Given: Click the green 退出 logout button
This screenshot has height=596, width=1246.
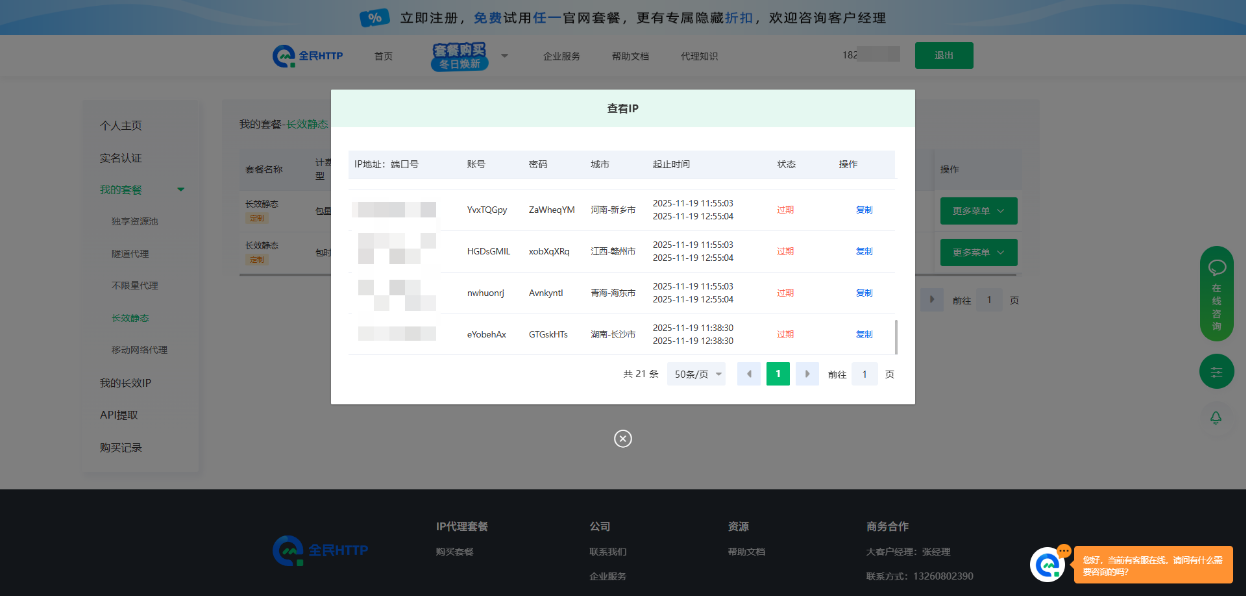Looking at the screenshot, I should tap(943, 55).
